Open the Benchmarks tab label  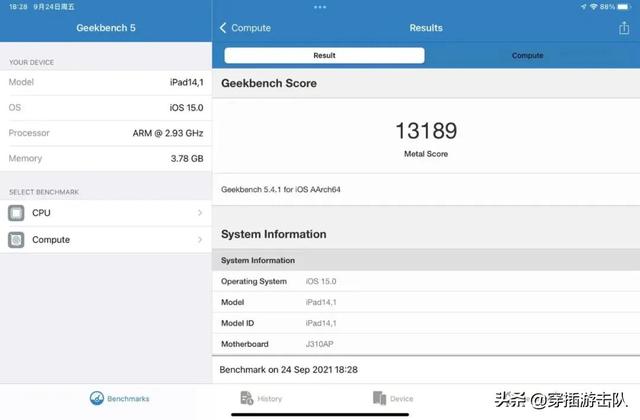tap(128, 399)
